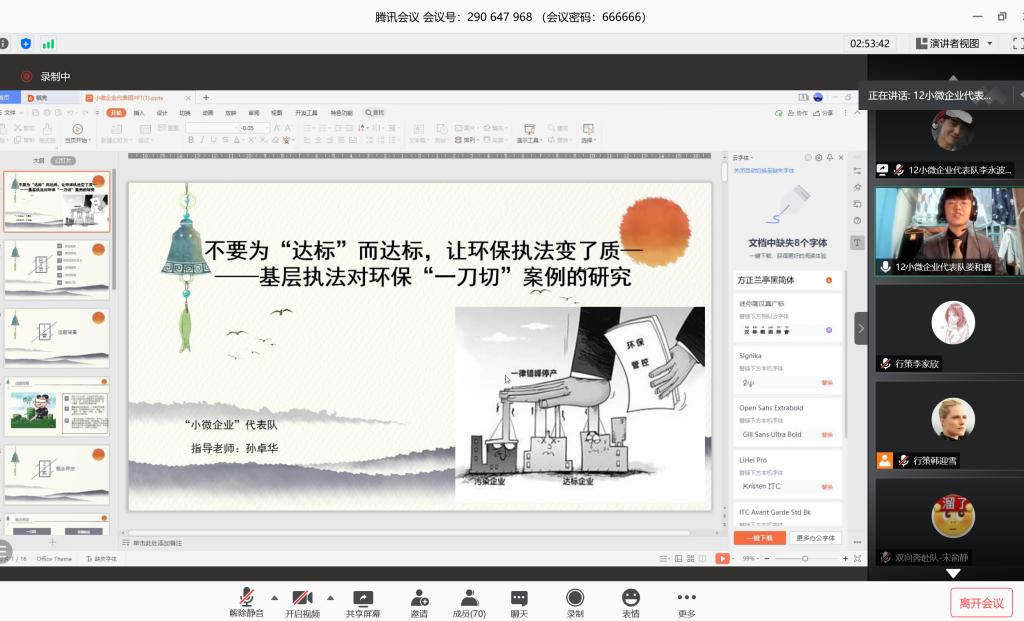The width and height of the screenshot is (1024, 621).
Task: Expand audio options arrow beside 解除静音
Action: point(274,597)
